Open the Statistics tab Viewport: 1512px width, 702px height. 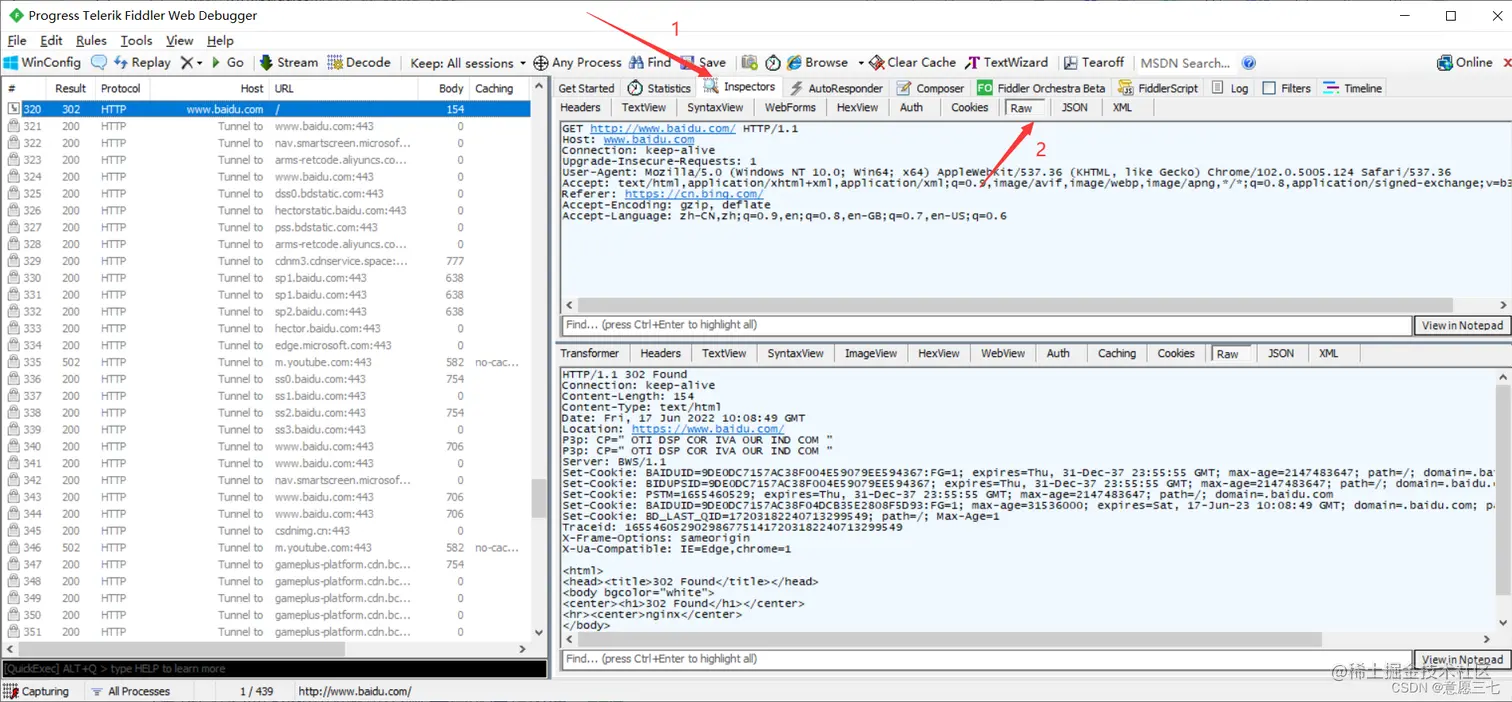659,88
